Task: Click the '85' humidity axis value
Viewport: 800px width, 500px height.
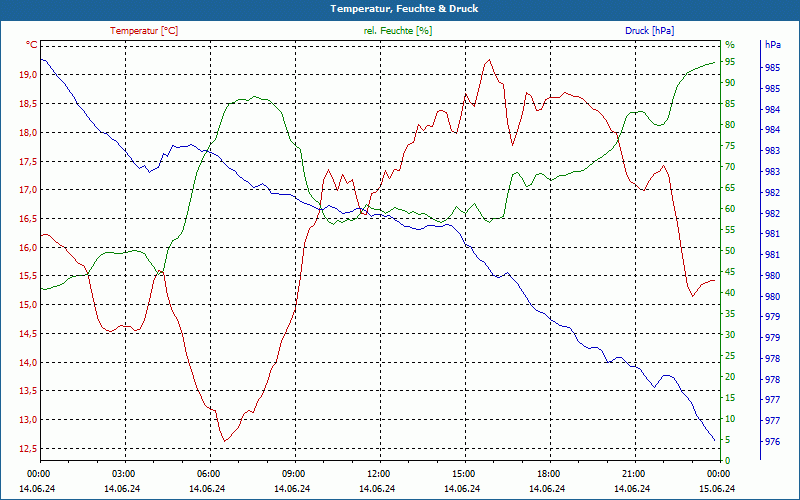Action: pos(730,104)
